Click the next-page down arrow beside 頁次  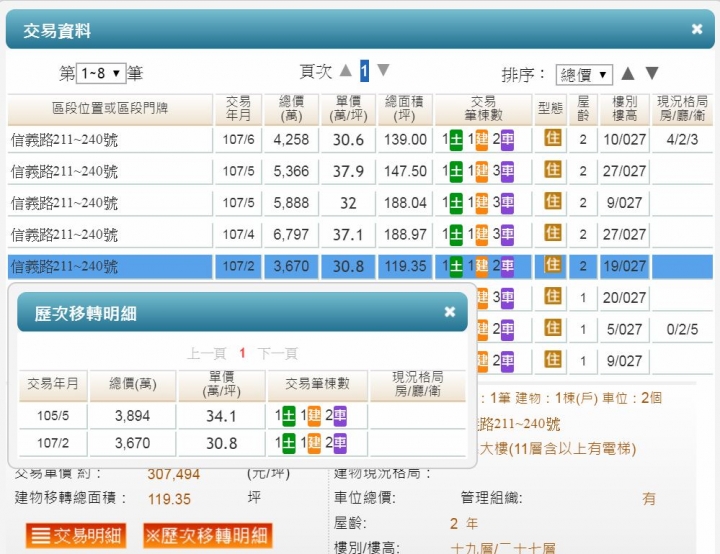click(x=383, y=70)
